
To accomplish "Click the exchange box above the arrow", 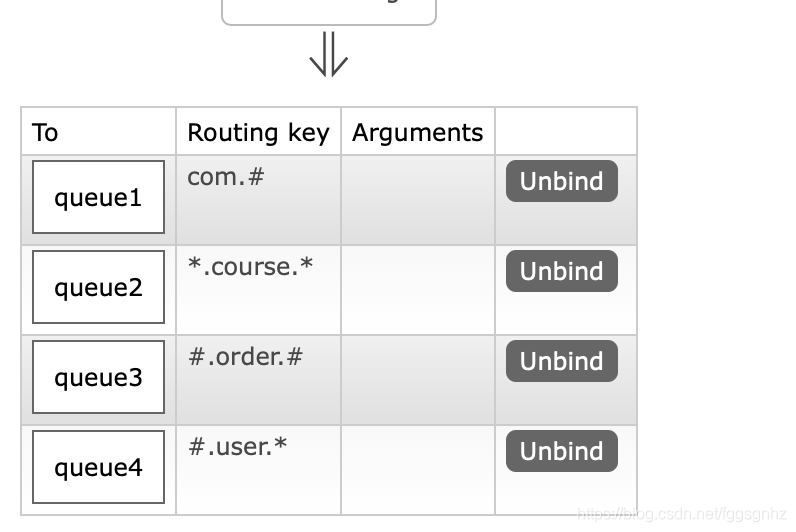I will 329,12.
